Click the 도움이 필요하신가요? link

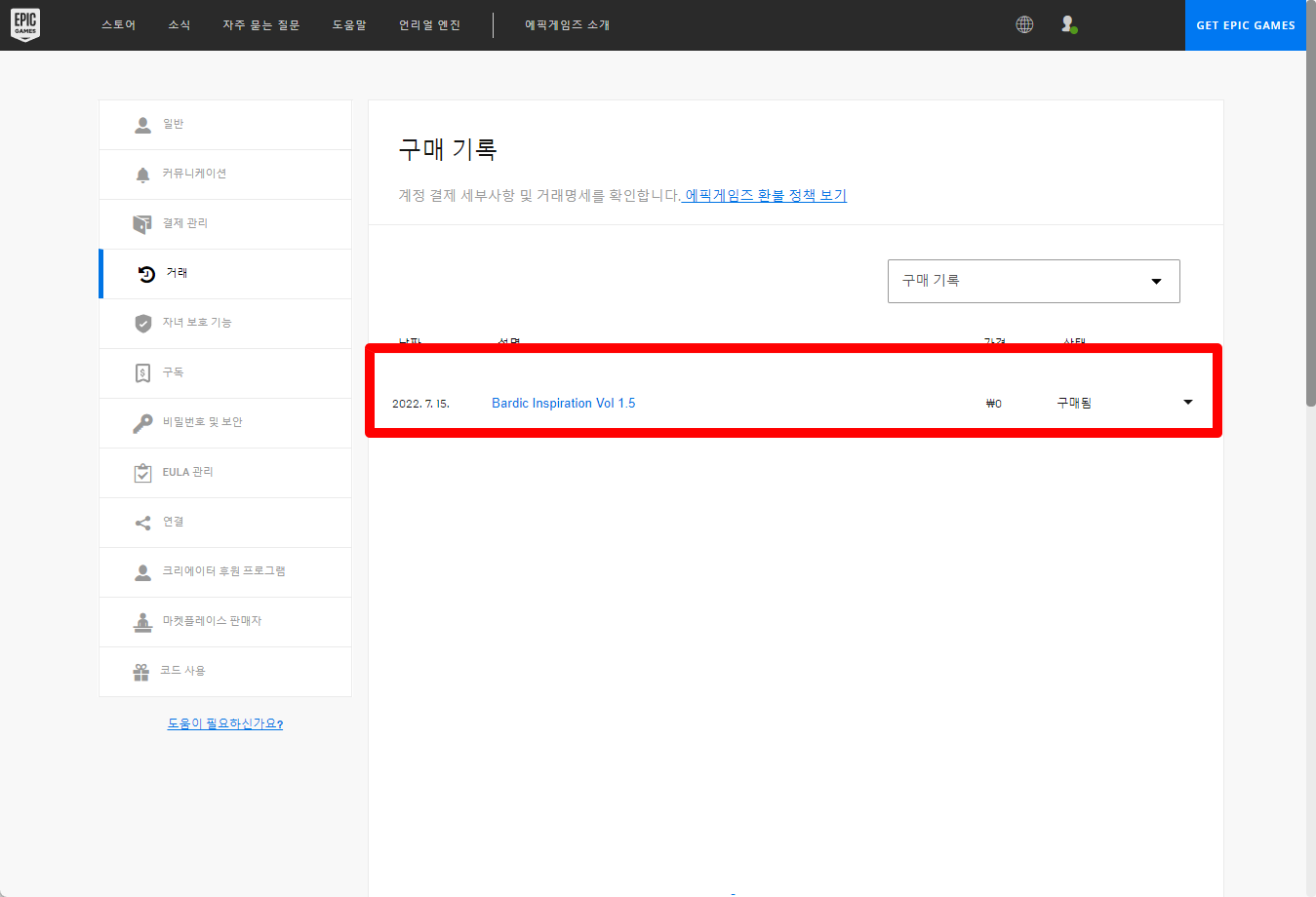225,723
